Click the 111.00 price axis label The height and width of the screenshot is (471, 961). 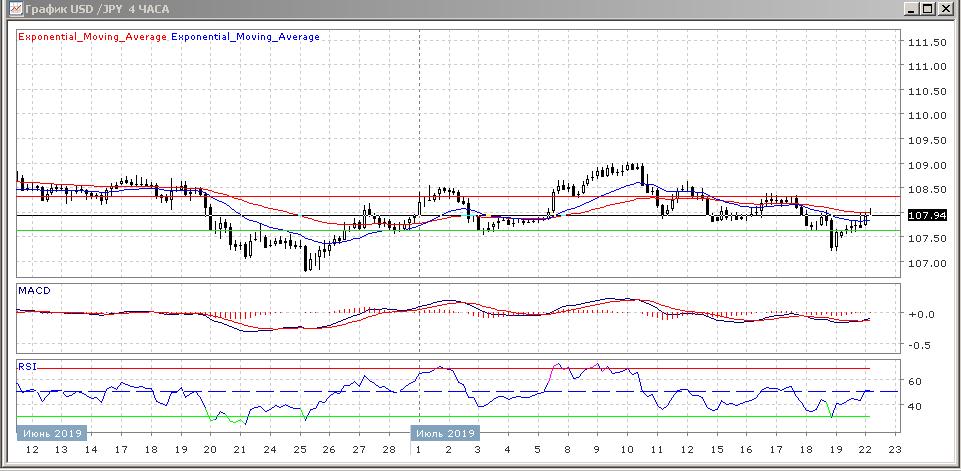point(927,66)
